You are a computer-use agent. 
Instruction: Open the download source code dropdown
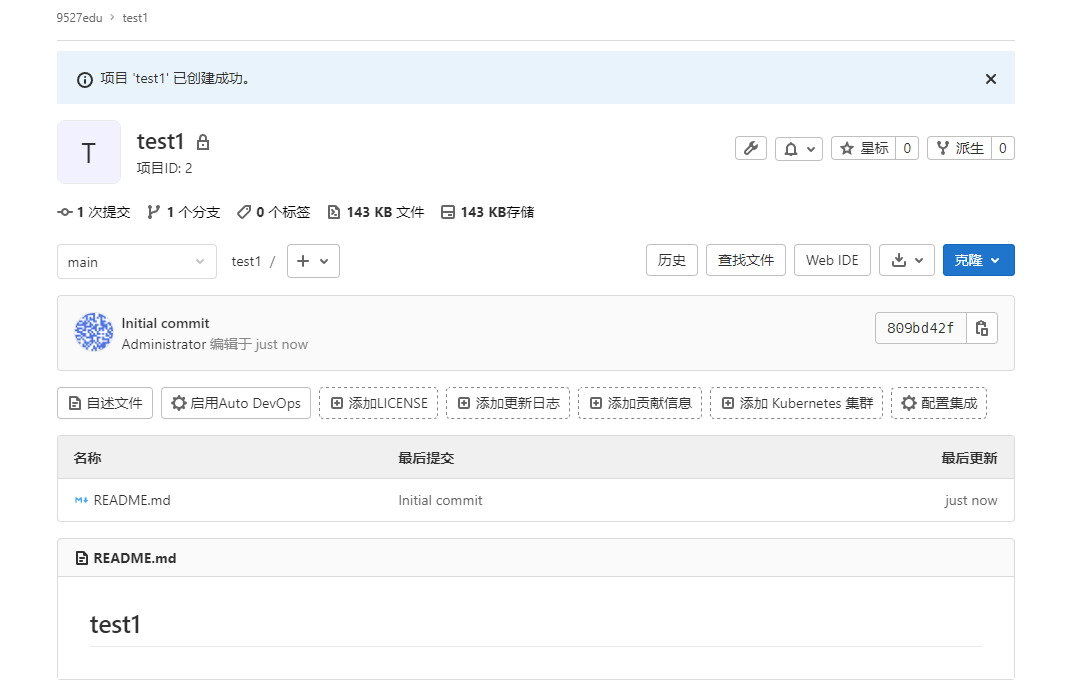click(x=907, y=260)
